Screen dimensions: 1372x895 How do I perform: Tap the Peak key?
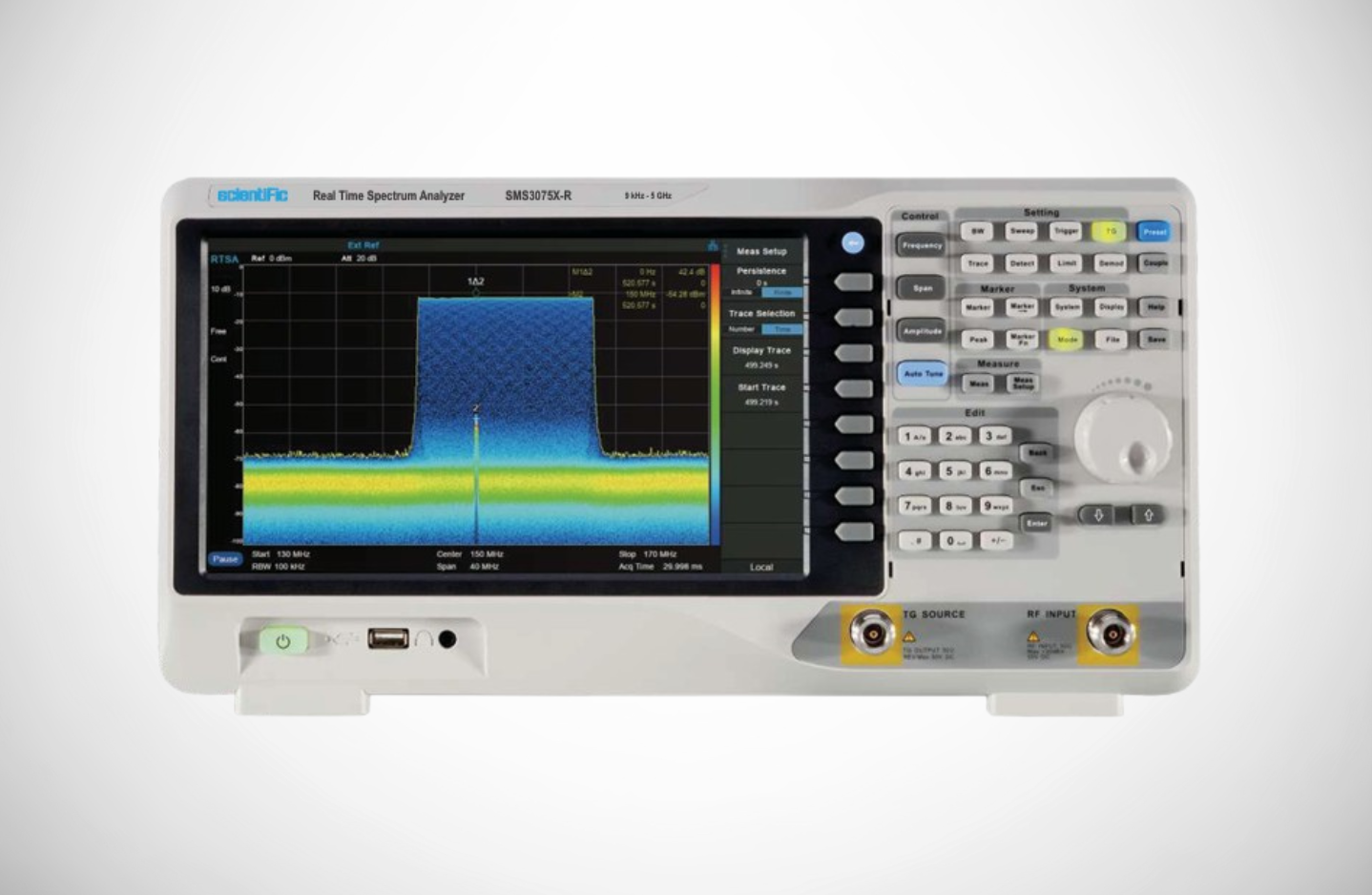[978, 339]
